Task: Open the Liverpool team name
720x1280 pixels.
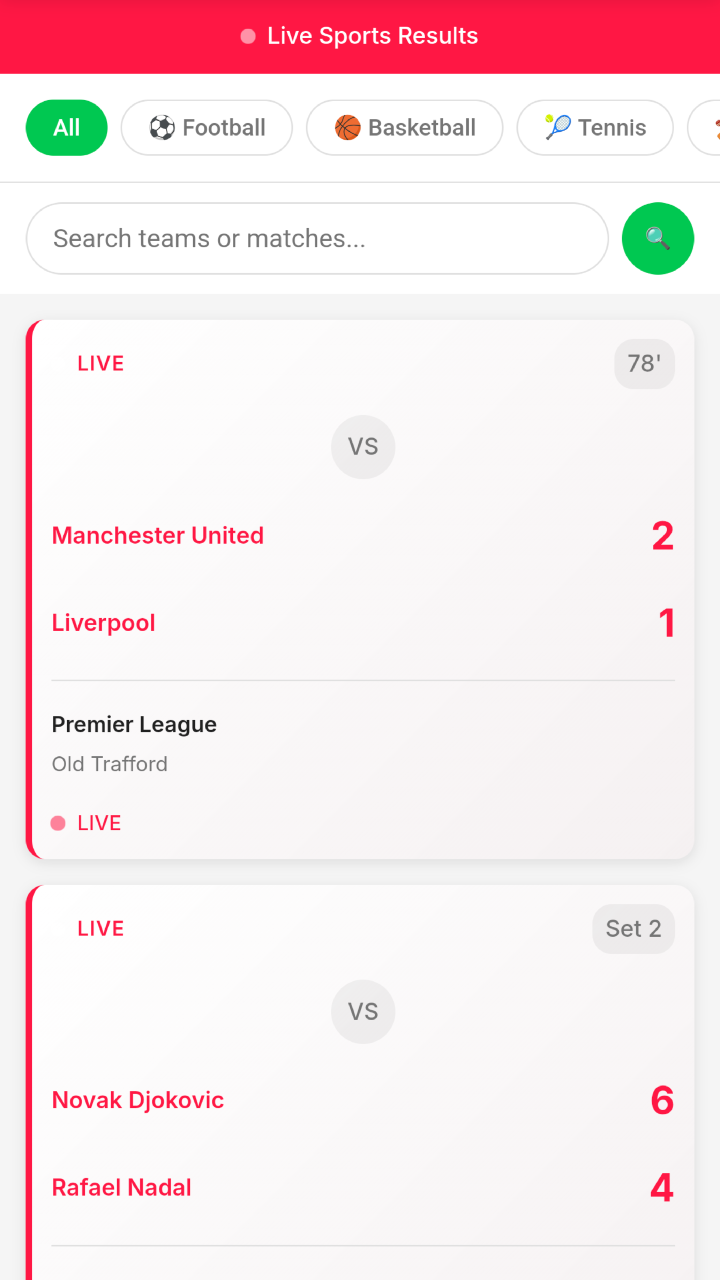Action: pos(104,622)
